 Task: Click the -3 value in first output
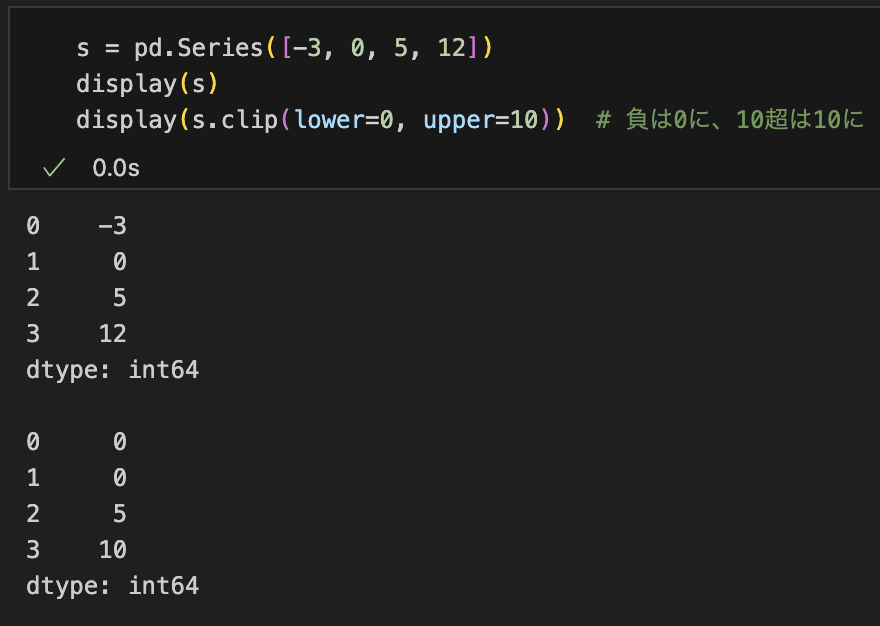(112, 226)
